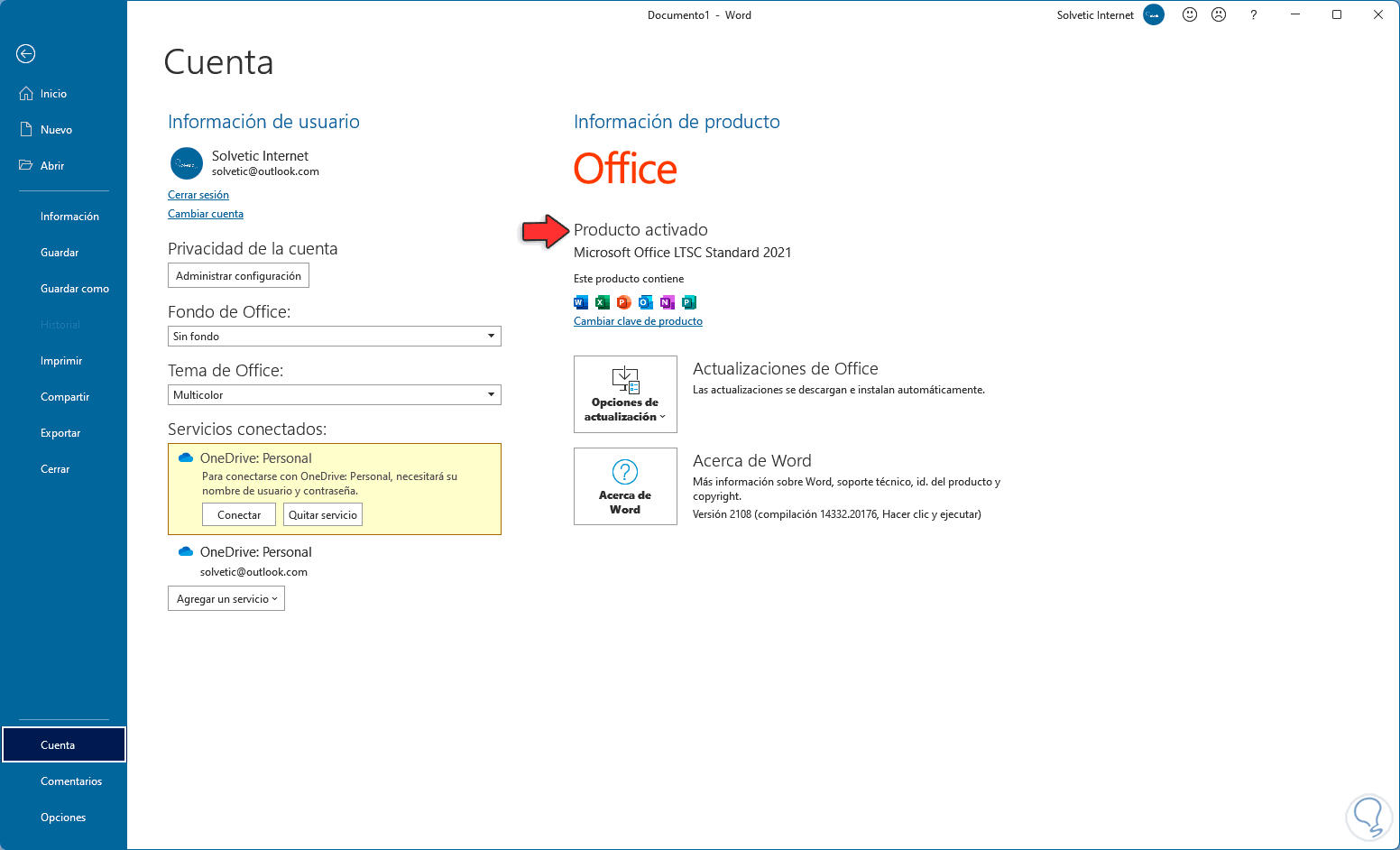Click the cloud icon beside solvetic@outlook.com OneDrive
The image size is (1400, 850).
[186, 552]
